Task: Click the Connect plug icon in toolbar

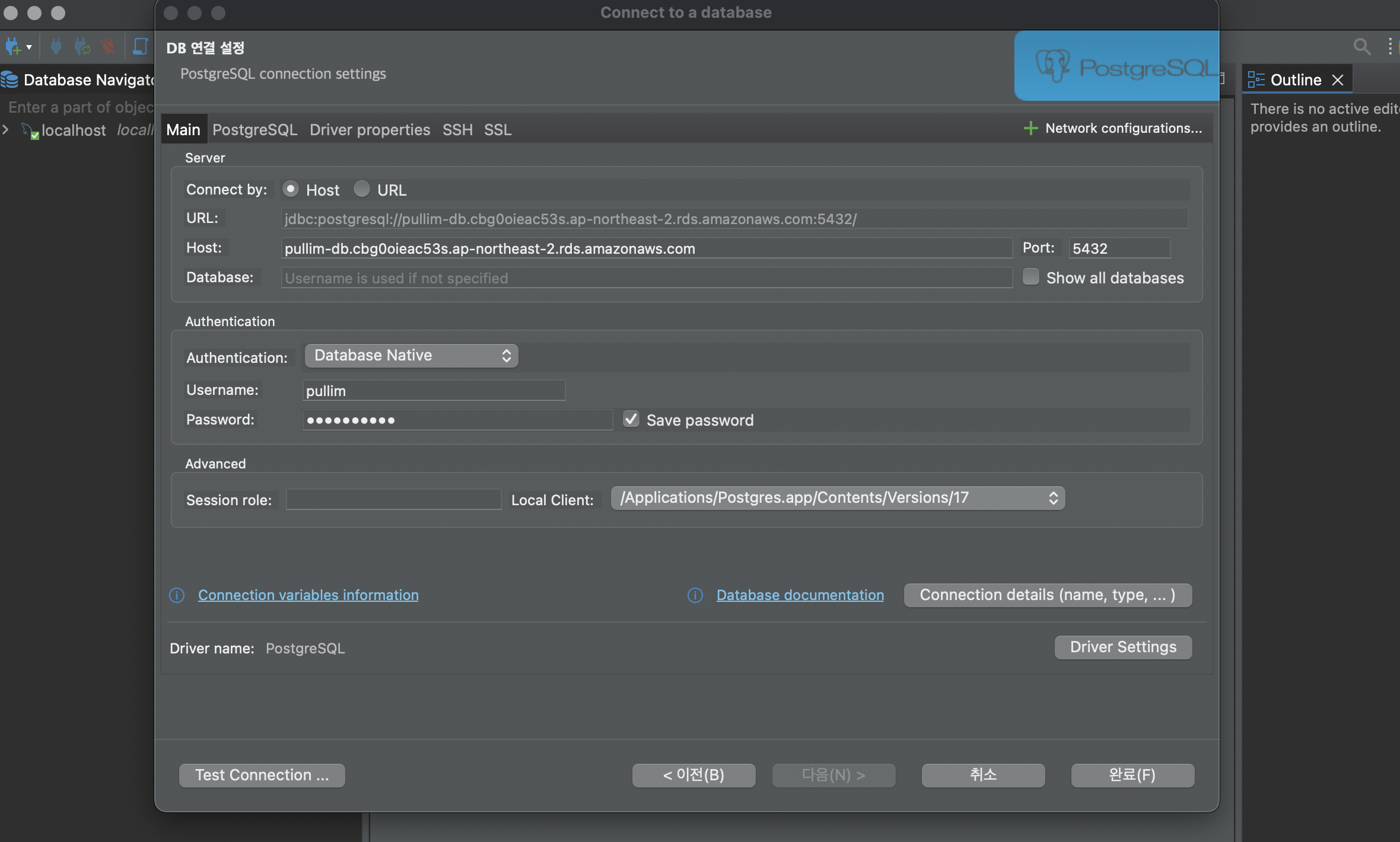Action: [x=56, y=46]
